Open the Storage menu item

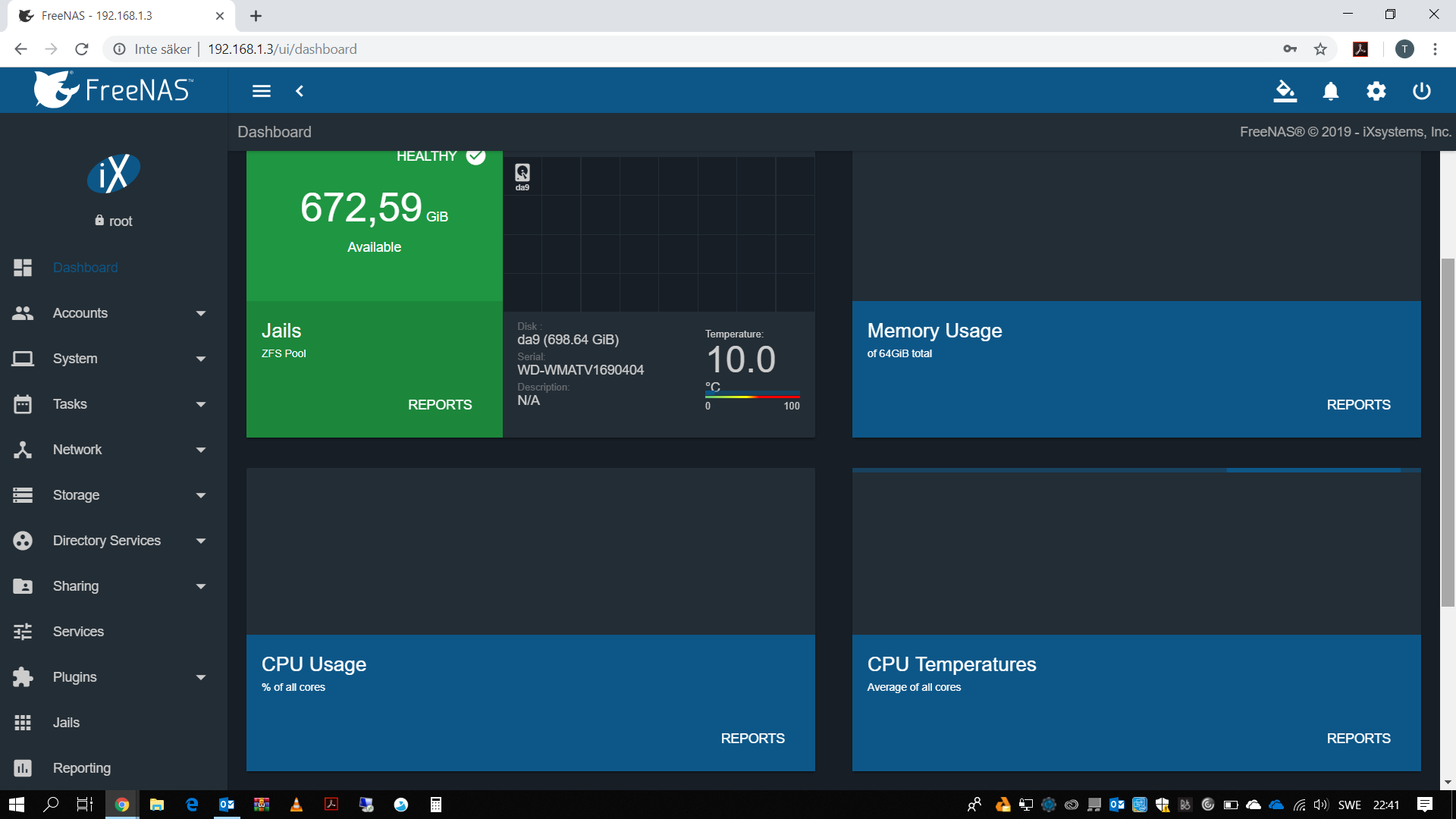[114, 495]
